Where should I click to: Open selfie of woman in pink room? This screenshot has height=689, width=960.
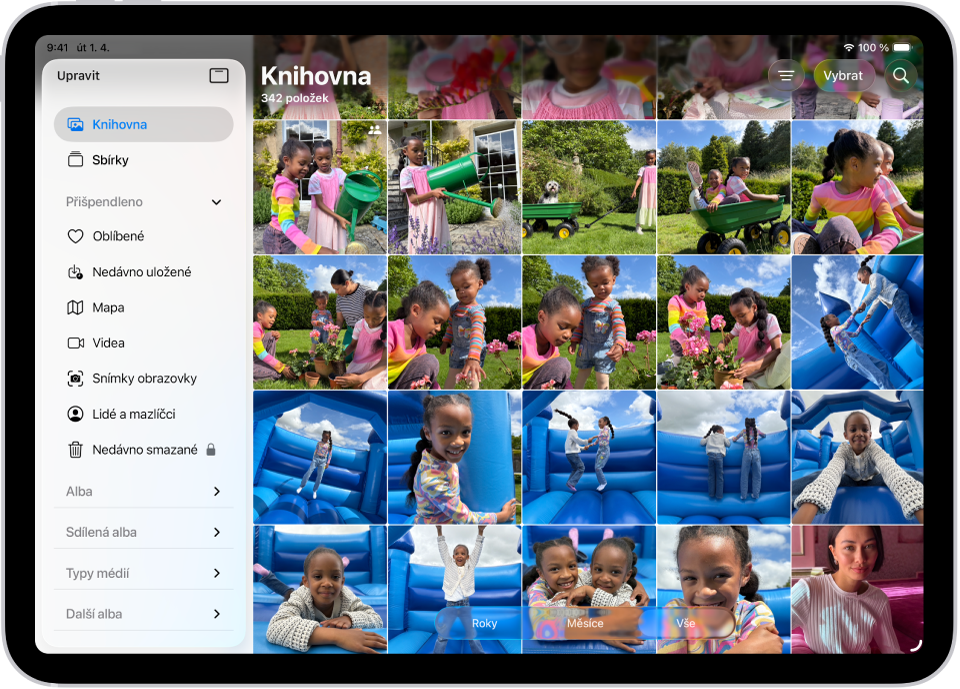tap(857, 589)
